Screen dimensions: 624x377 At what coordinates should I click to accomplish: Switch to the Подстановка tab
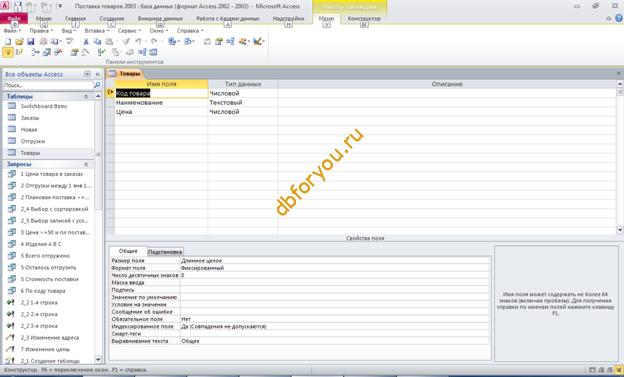point(165,252)
